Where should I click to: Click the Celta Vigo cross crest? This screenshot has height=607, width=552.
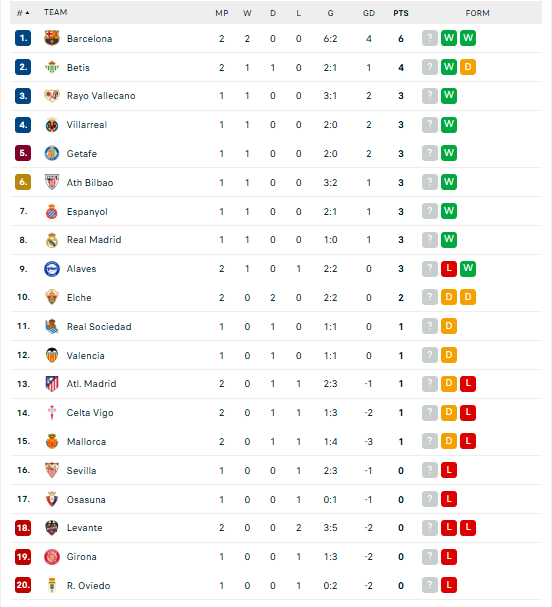coord(52,413)
